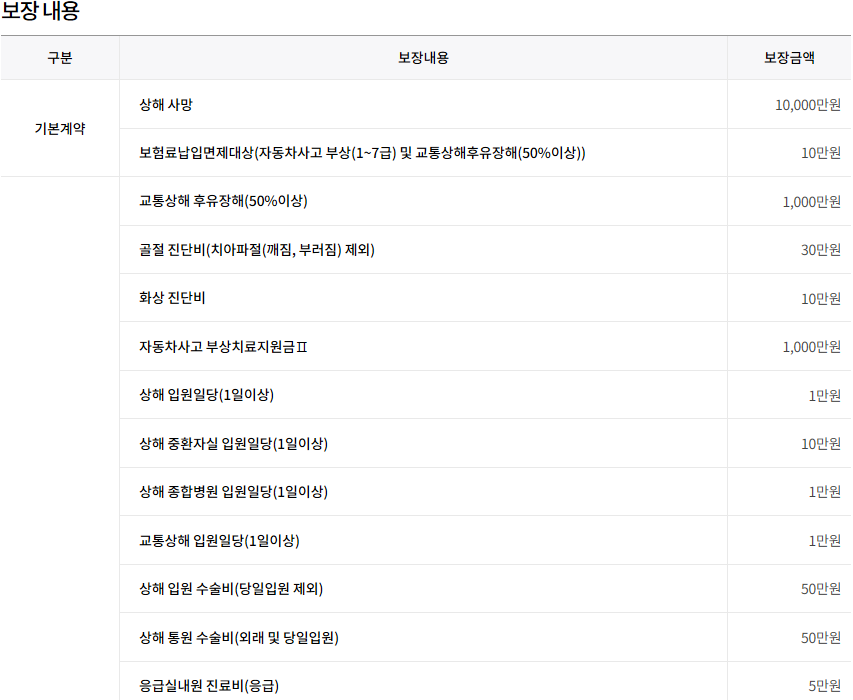Image resolution: width=853 pixels, height=700 pixels.
Task: Select the 구분 column header
Action: click(x=60, y=58)
